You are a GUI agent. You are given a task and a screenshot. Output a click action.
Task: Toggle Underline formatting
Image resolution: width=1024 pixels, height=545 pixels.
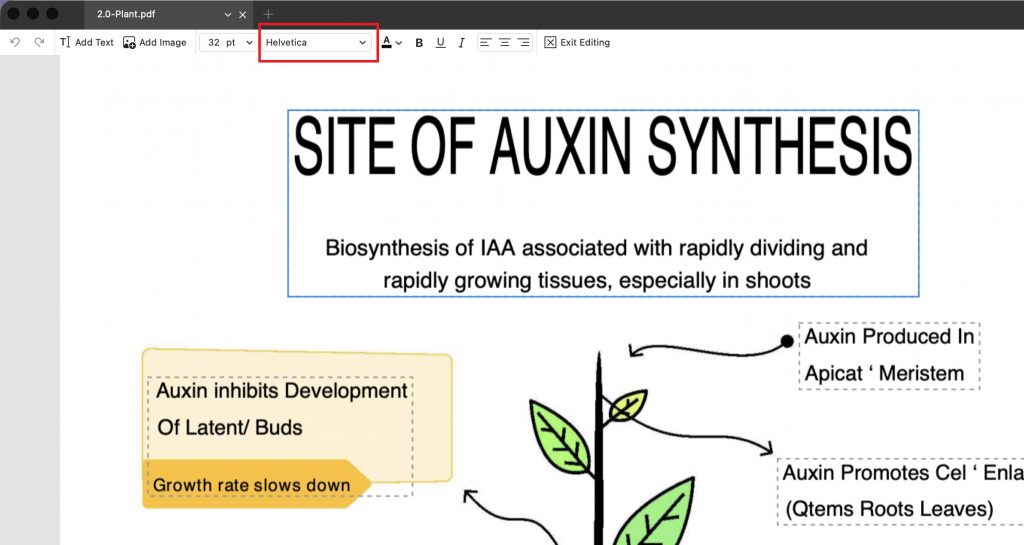(x=440, y=42)
